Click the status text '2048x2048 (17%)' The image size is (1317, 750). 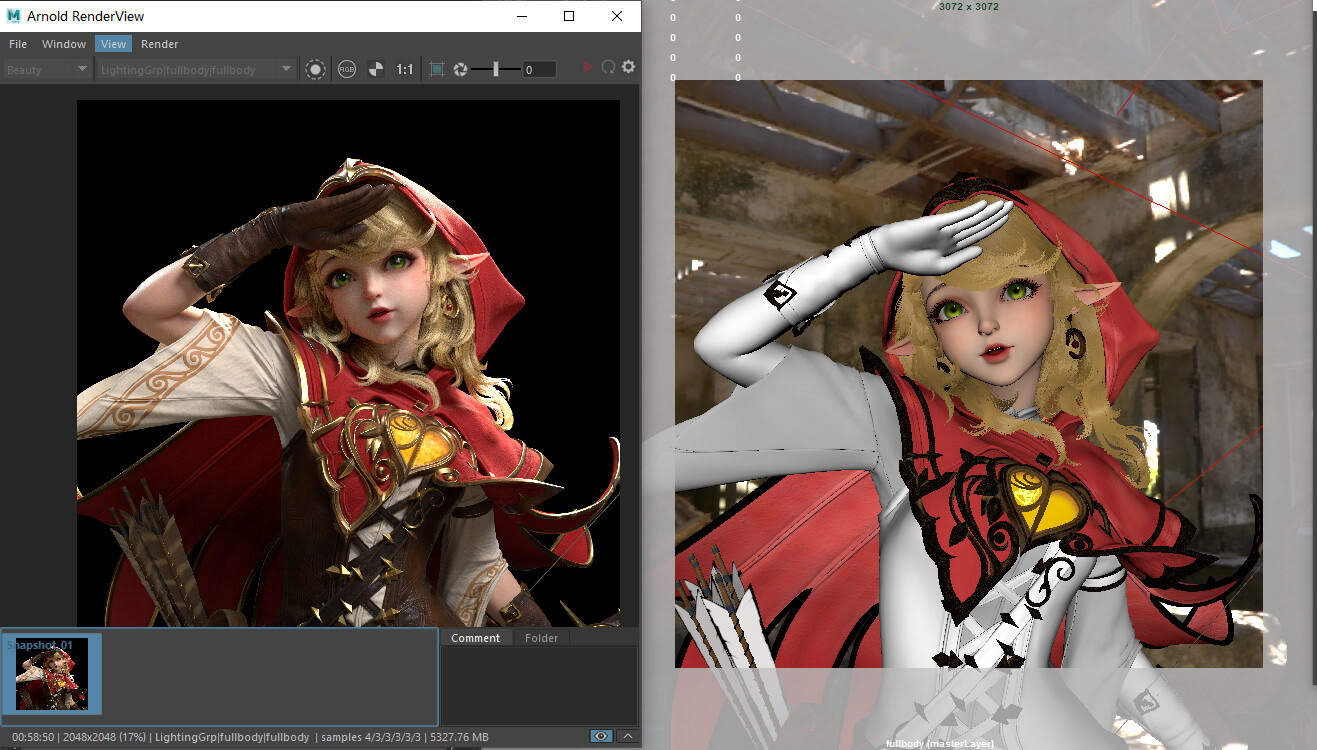click(x=106, y=737)
